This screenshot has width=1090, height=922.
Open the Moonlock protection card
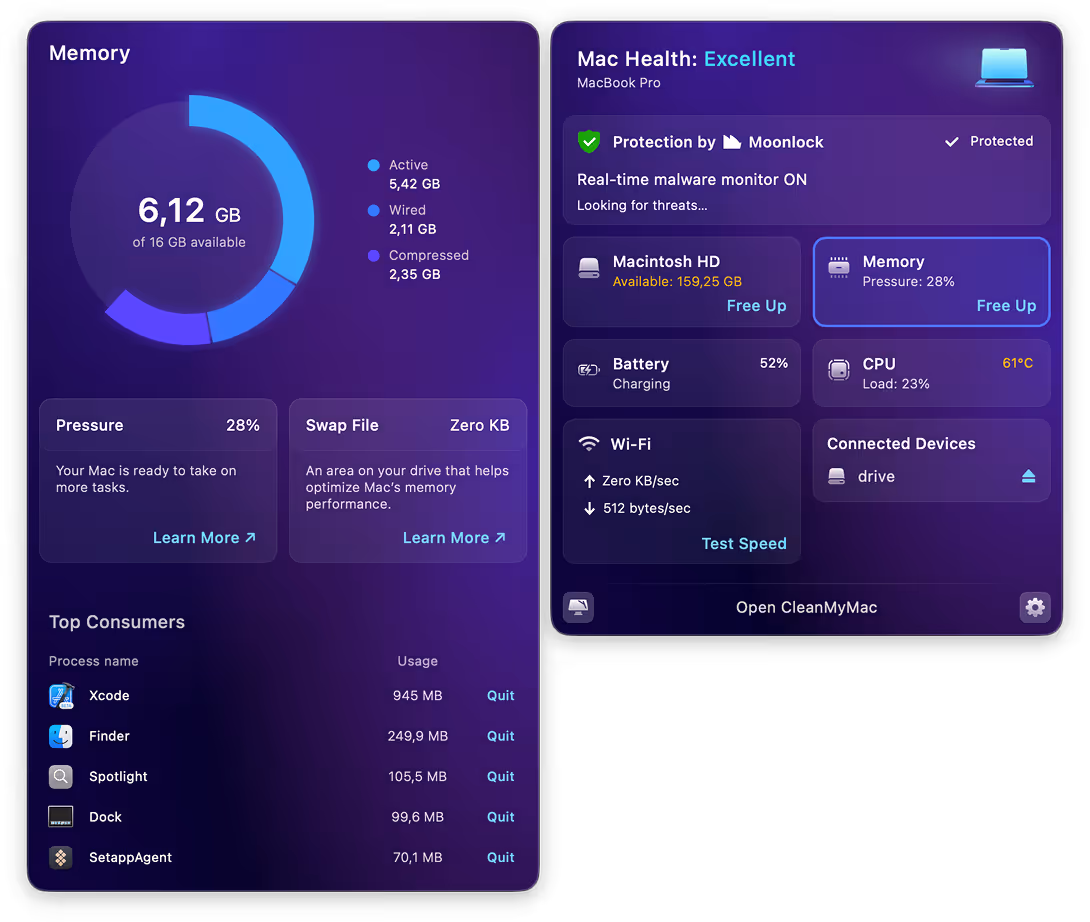coord(806,170)
